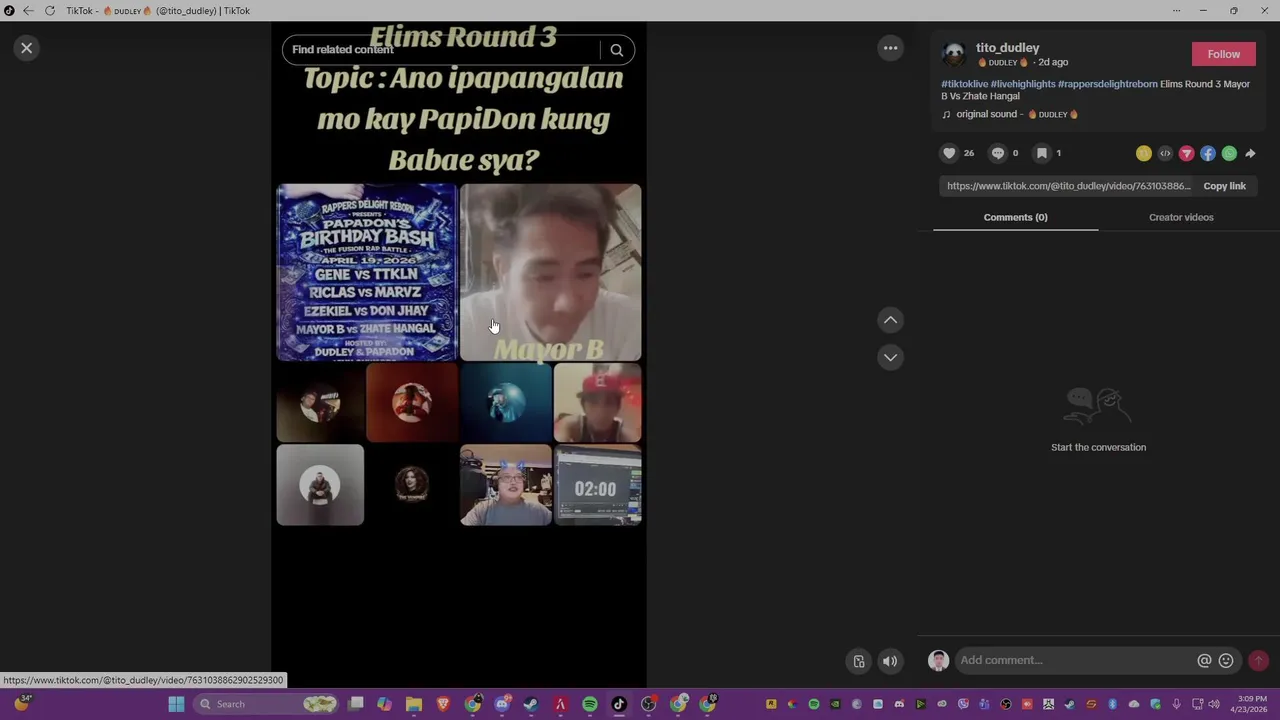Viewport: 1280px width, 720px height.
Task: Like the video with the heart icon
Action: (x=949, y=153)
